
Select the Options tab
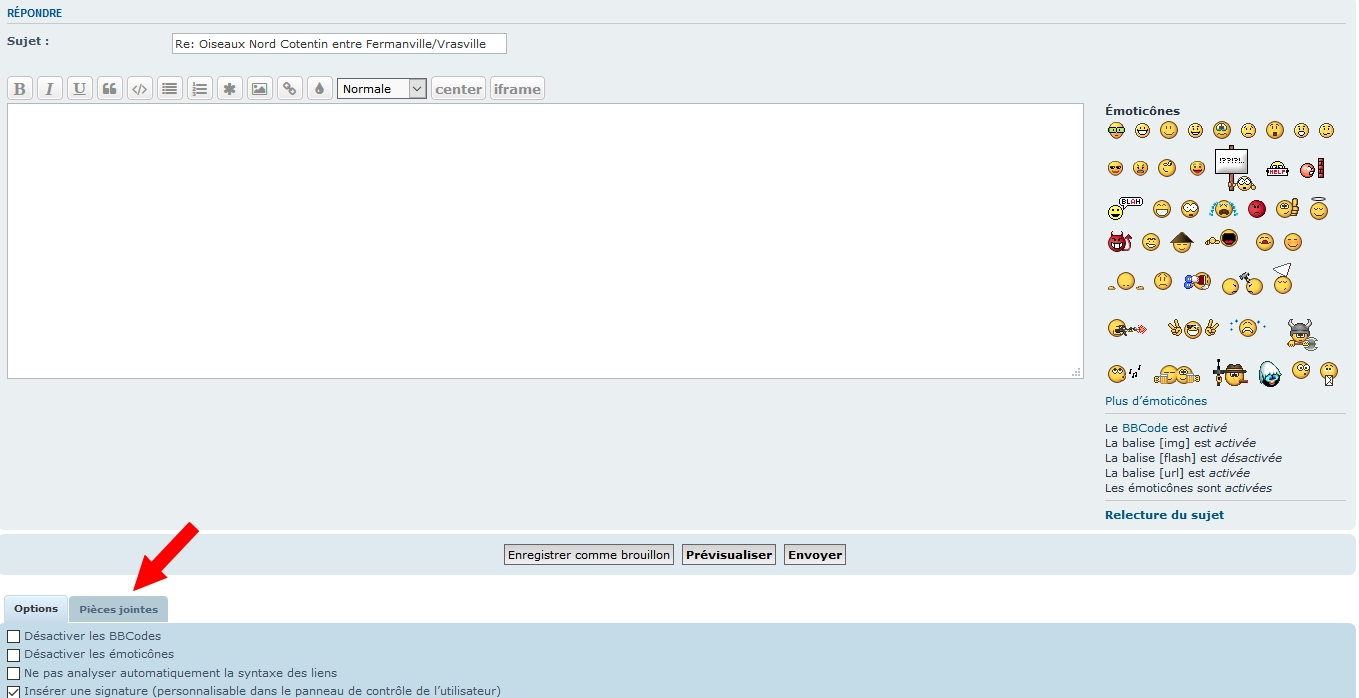[36, 609]
